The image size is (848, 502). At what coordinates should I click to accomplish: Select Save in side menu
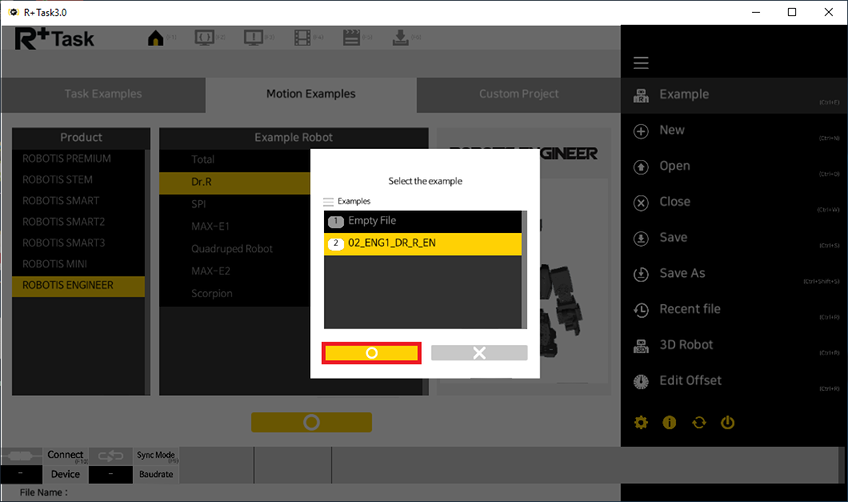click(734, 237)
